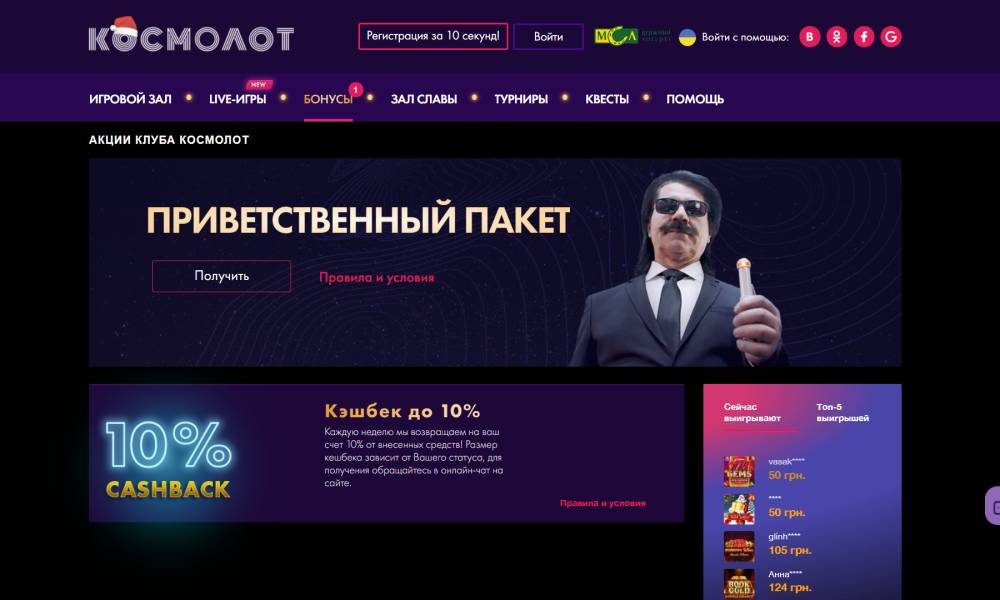Screen dimensions: 1000x600
Task: Click the 10% Cashback neon image
Action: (x=168, y=459)
